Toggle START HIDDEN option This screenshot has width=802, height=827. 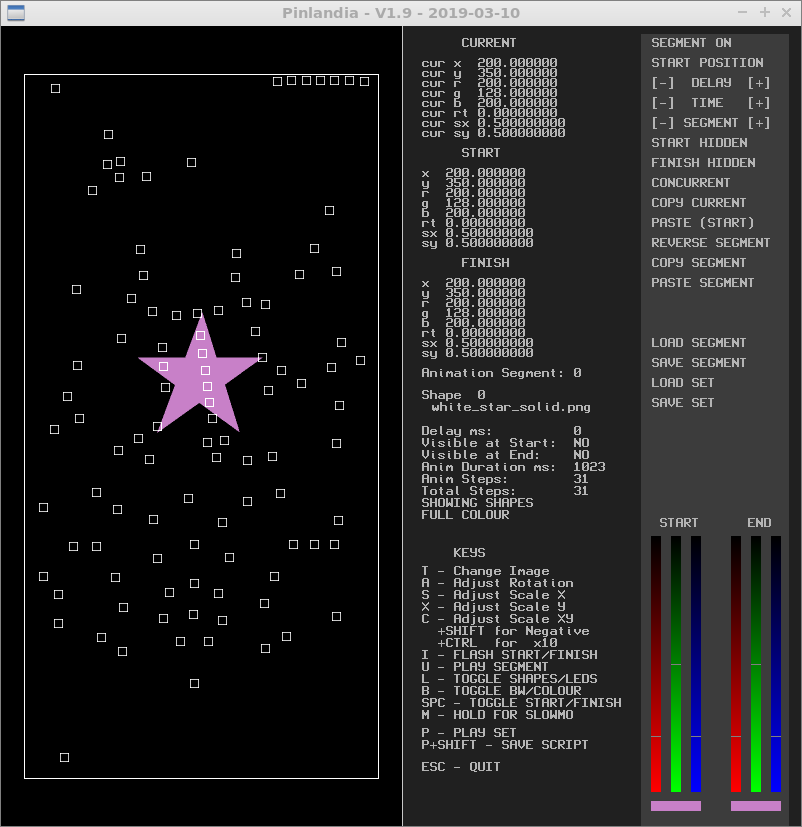point(699,143)
